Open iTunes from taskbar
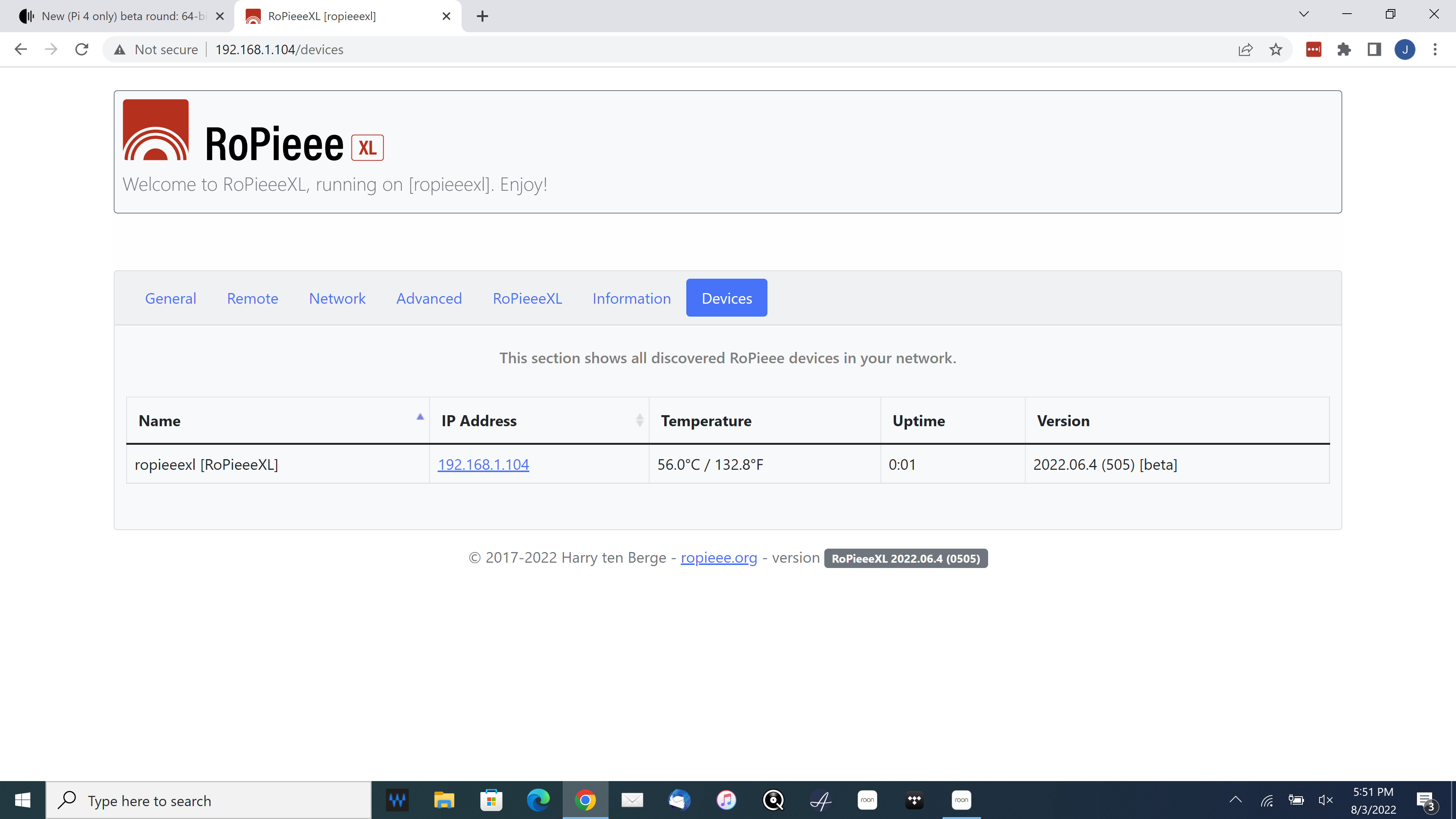 click(x=726, y=800)
